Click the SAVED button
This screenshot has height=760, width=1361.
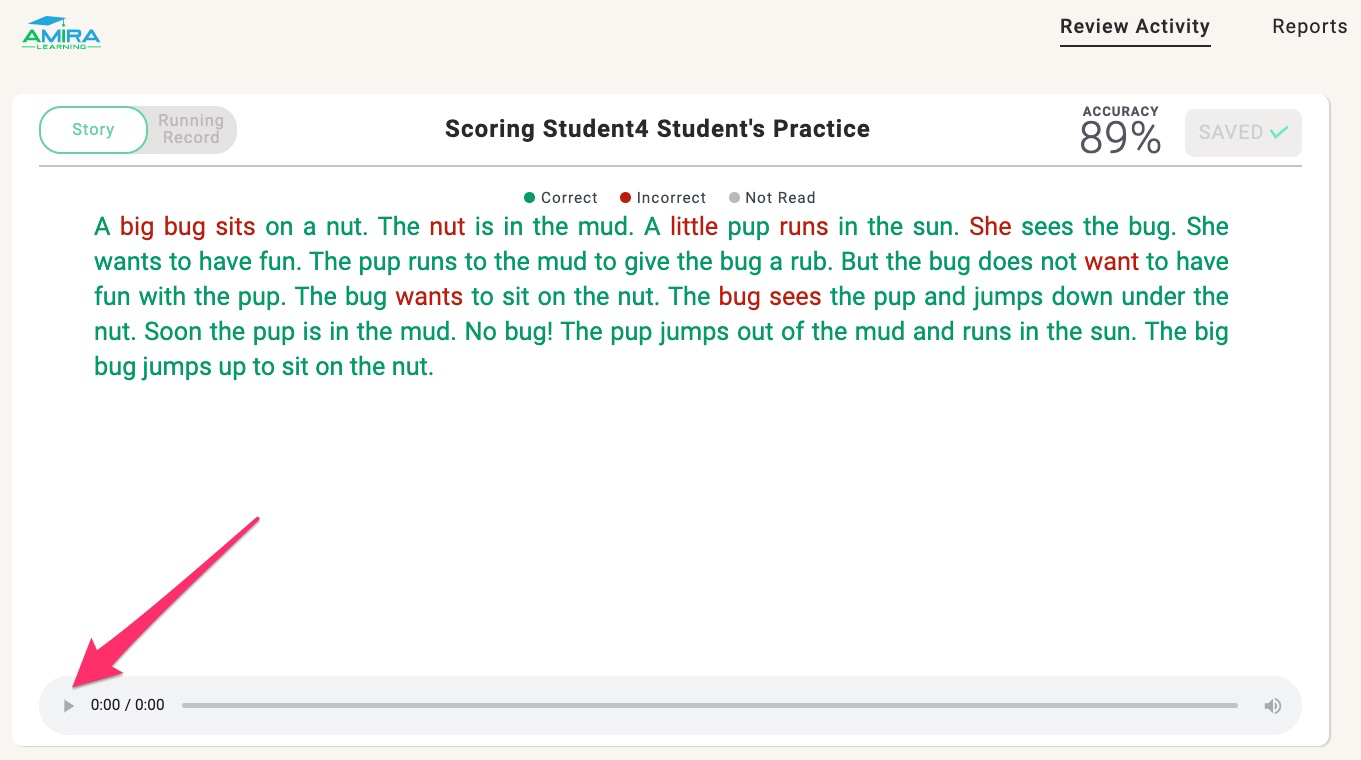(x=1243, y=132)
